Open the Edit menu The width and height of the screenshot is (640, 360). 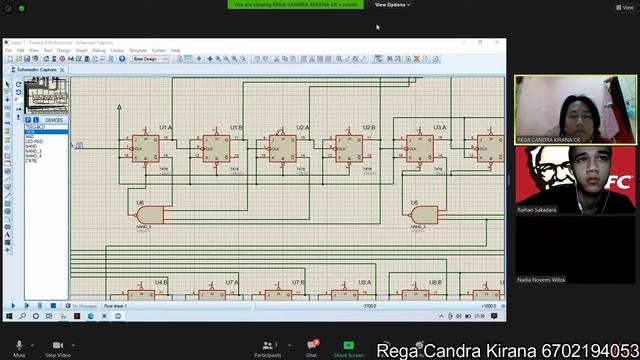point(20,50)
